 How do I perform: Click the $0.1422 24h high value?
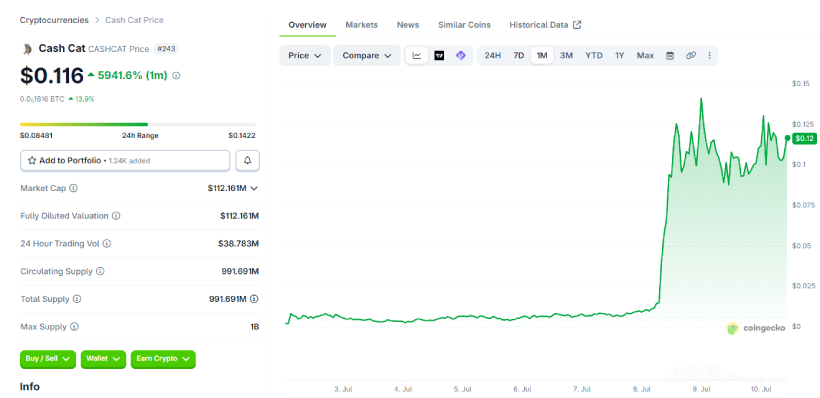[242, 135]
